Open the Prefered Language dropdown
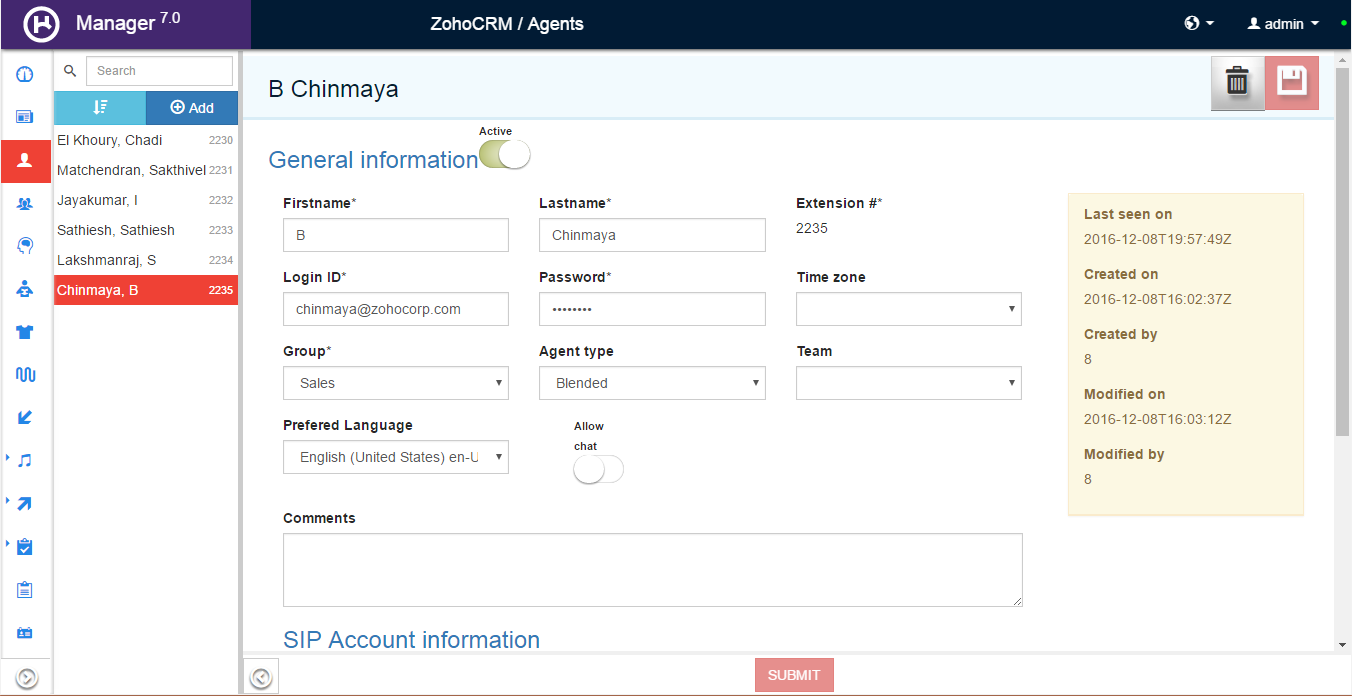The width and height of the screenshot is (1352, 696). (x=396, y=457)
